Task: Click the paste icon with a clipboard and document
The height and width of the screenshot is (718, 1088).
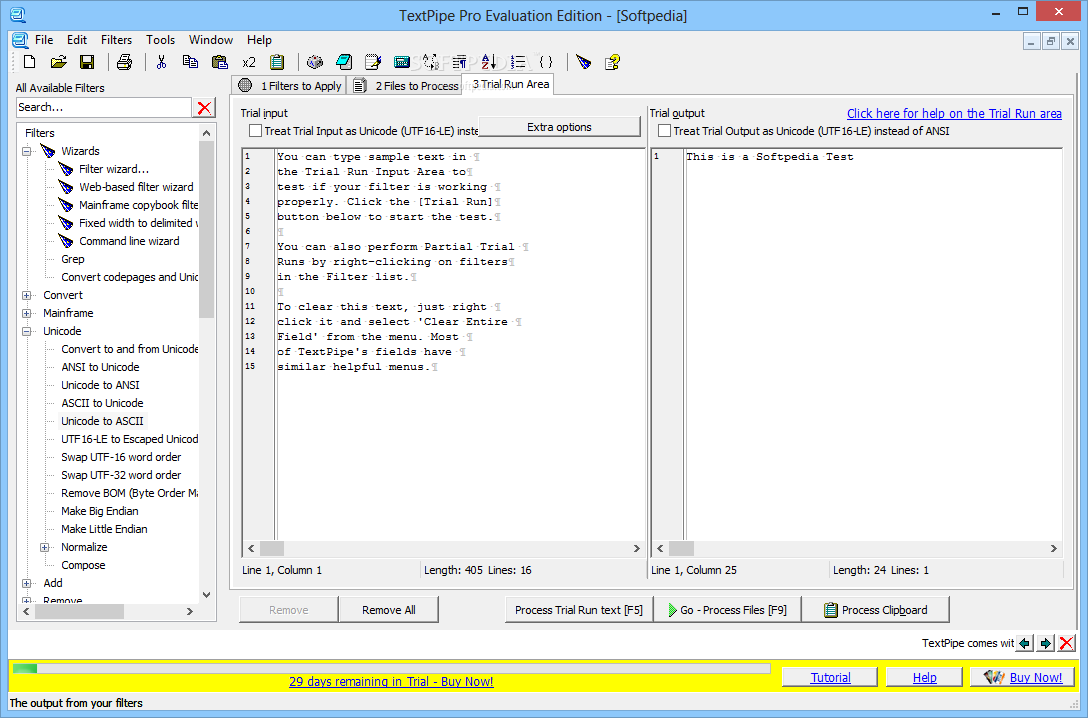Action: coord(220,62)
